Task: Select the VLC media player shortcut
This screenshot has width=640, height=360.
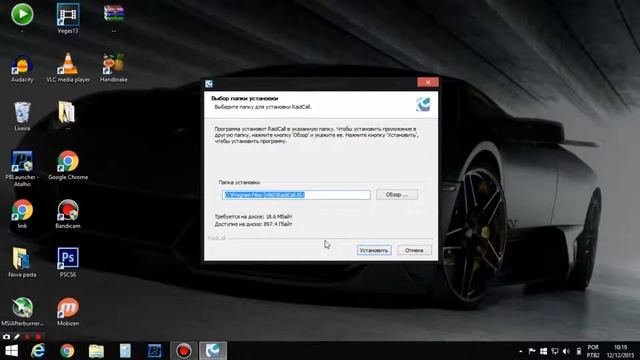Action: [68, 68]
